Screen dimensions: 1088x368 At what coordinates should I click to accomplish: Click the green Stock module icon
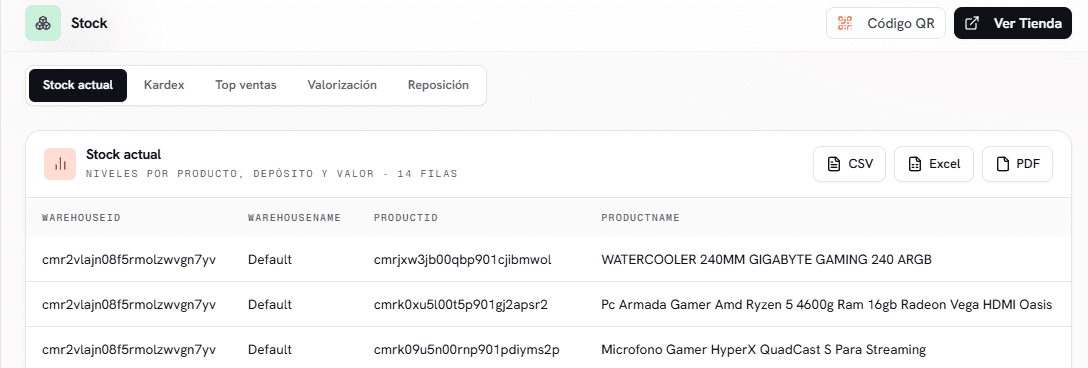coord(43,23)
